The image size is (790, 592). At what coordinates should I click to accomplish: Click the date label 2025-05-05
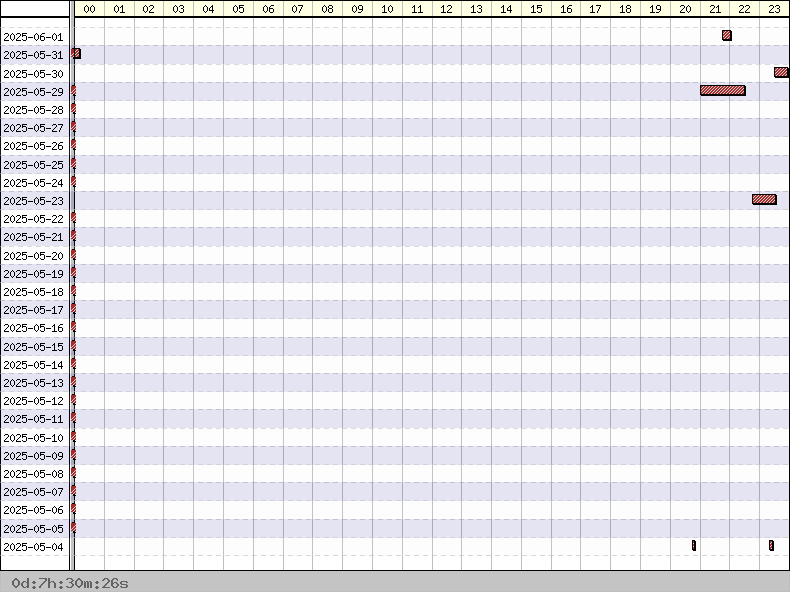click(33, 530)
